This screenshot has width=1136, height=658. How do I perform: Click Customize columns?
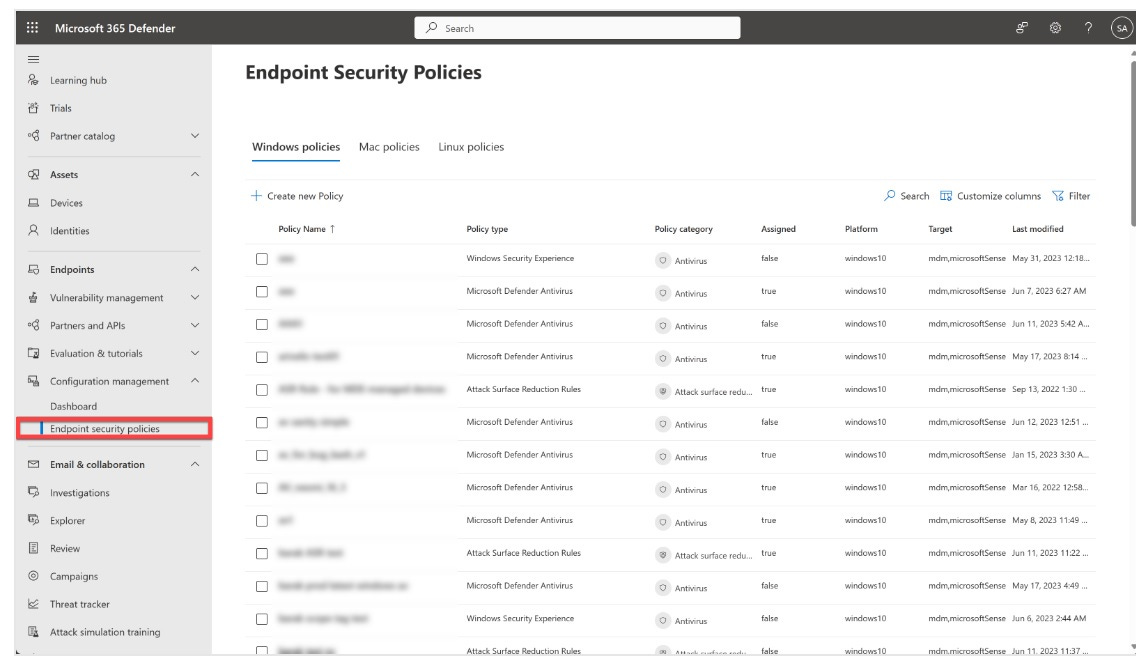pyautogui.click(x=990, y=196)
